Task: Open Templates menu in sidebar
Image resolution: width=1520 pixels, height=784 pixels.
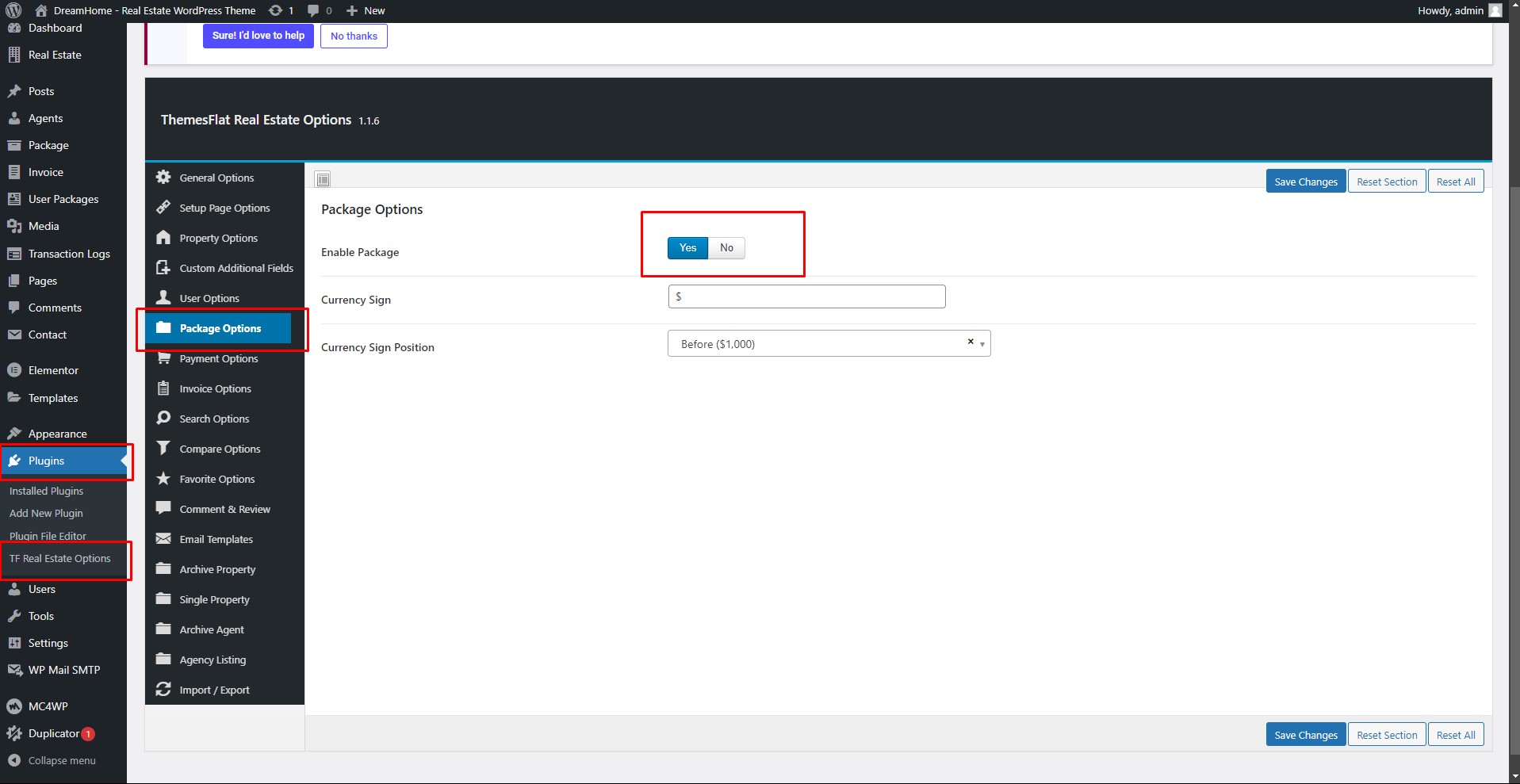Action: (63, 398)
